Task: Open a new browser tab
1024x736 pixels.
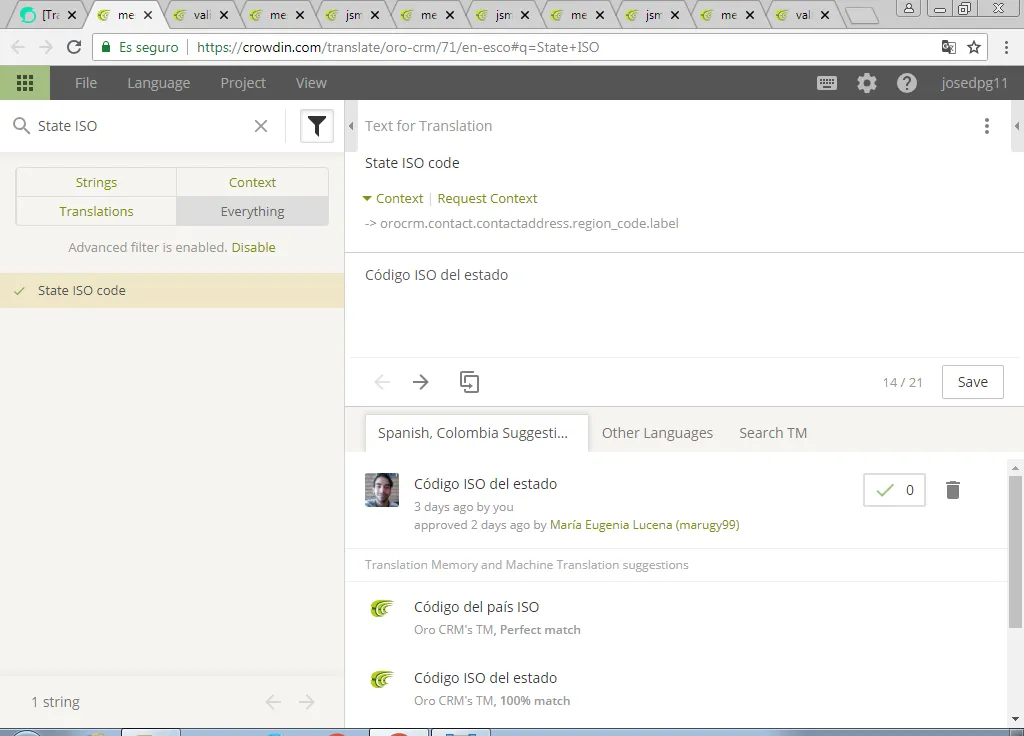Action: click(x=861, y=15)
